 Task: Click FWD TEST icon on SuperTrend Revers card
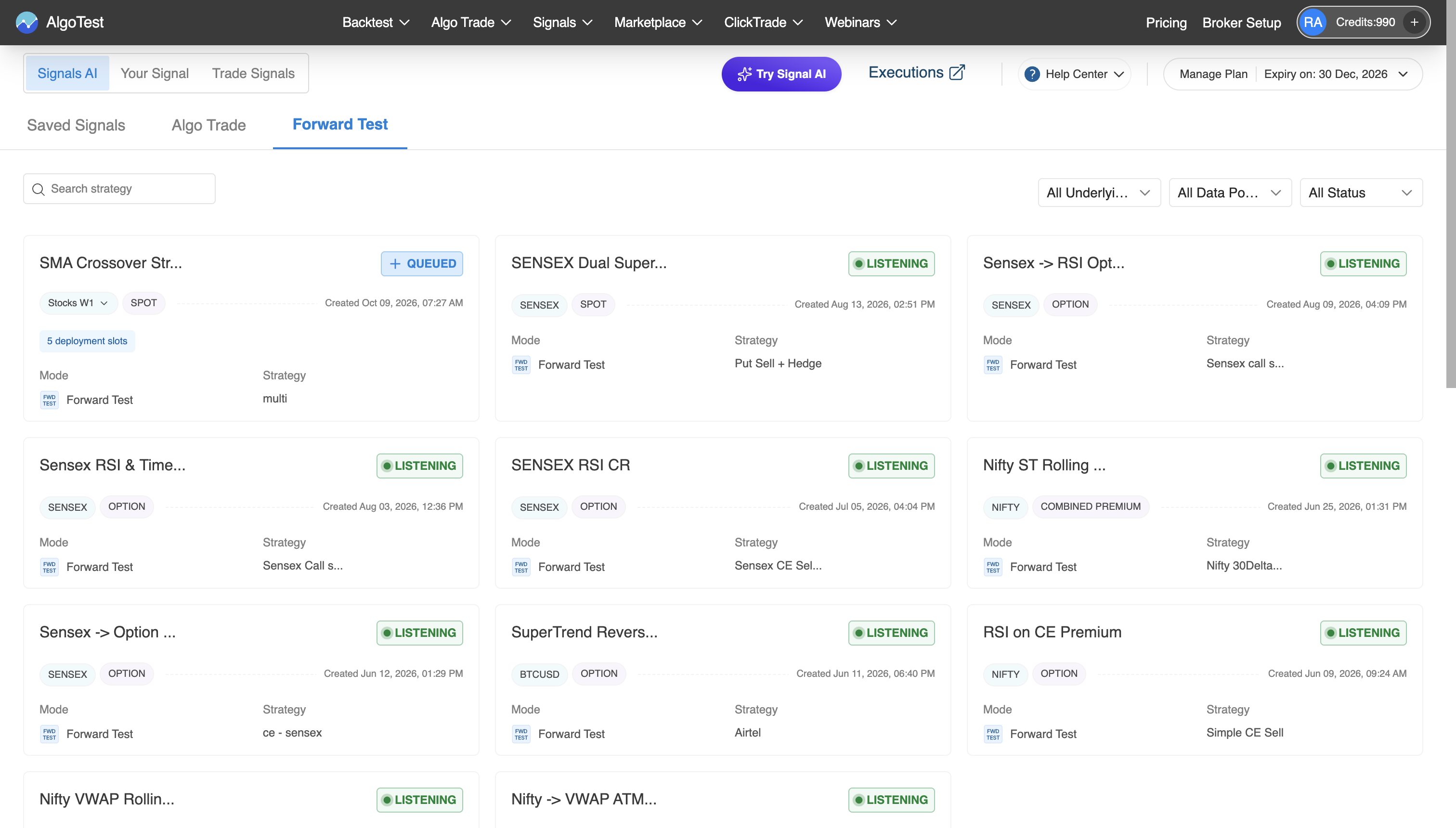521,734
